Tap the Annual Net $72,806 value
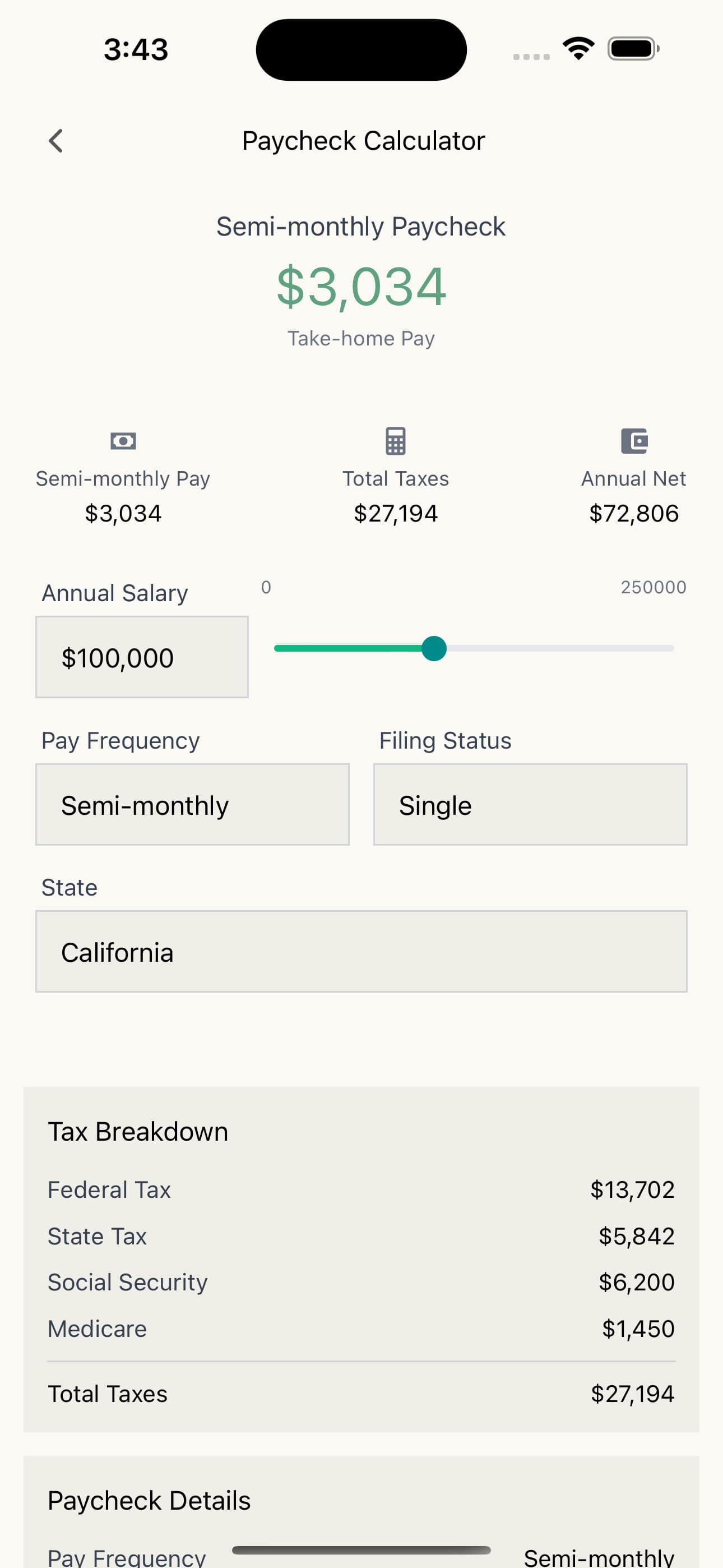The image size is (723, 1568). [633, 513]
